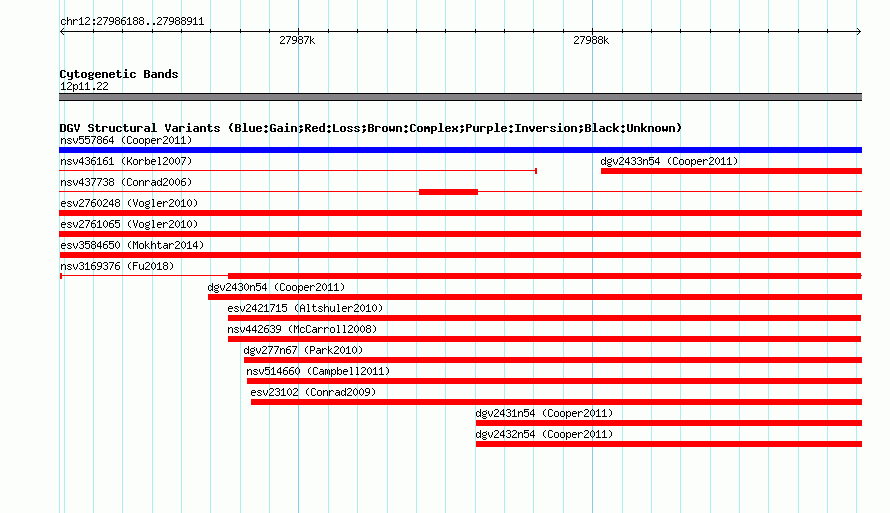890x513 pixels.
Task: Select the dgv2432n54 (Cooper2011) label
Action: pos(544,434)
